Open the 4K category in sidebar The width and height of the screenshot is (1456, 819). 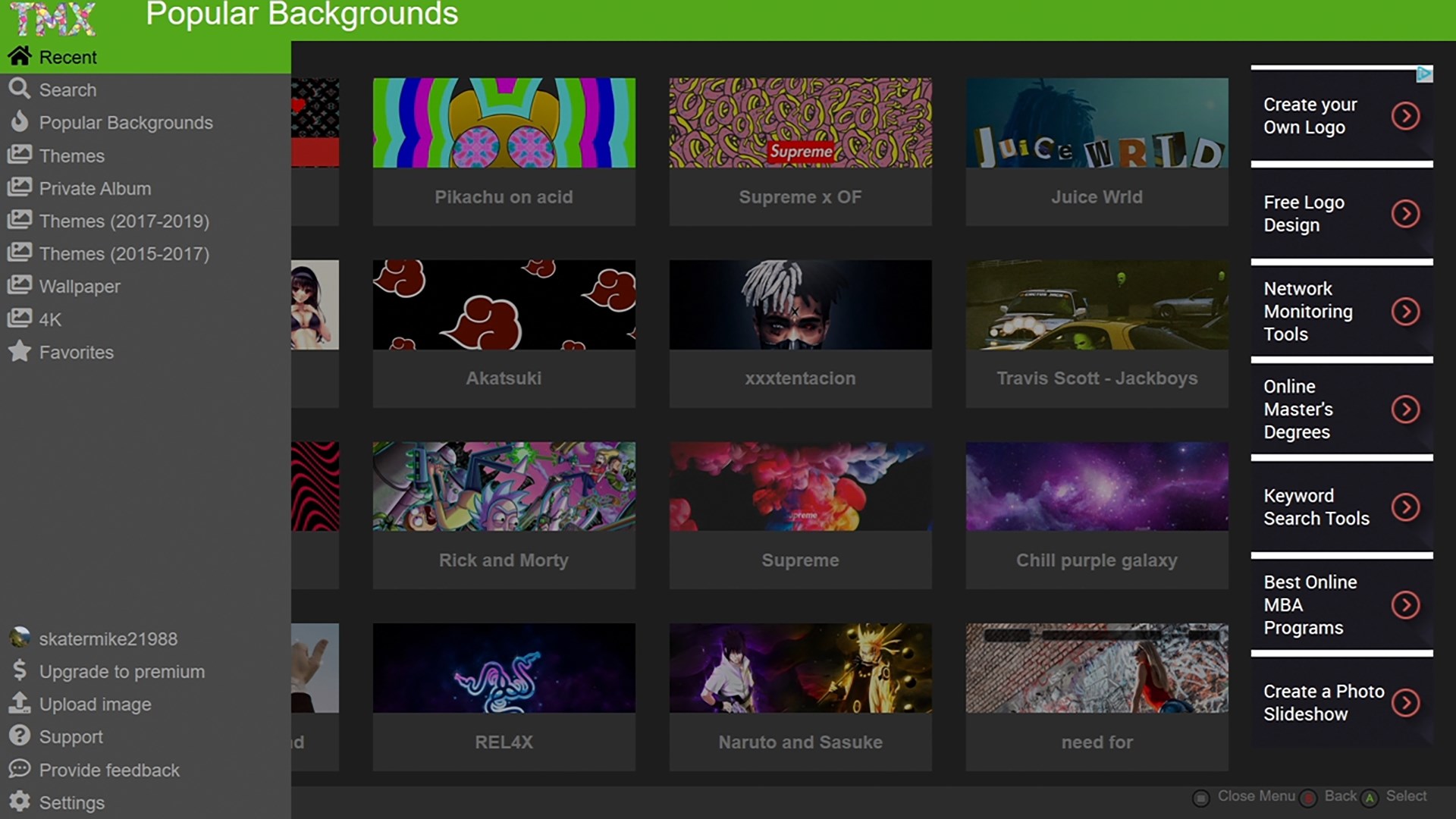pyautogui.click(x=50, y=319)
